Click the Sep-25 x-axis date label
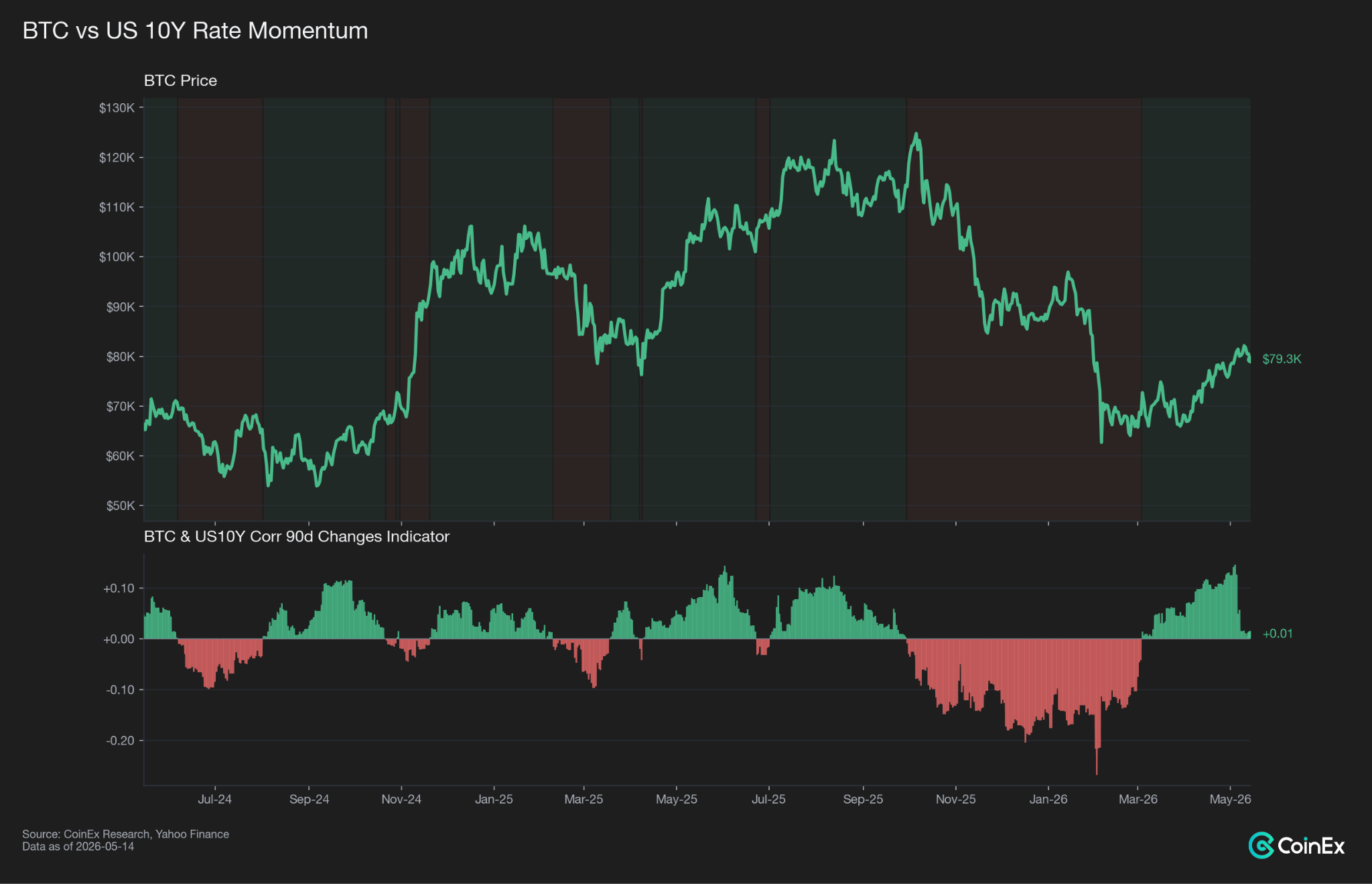The width and height of the screenshot is (1372, 884). 863,799
